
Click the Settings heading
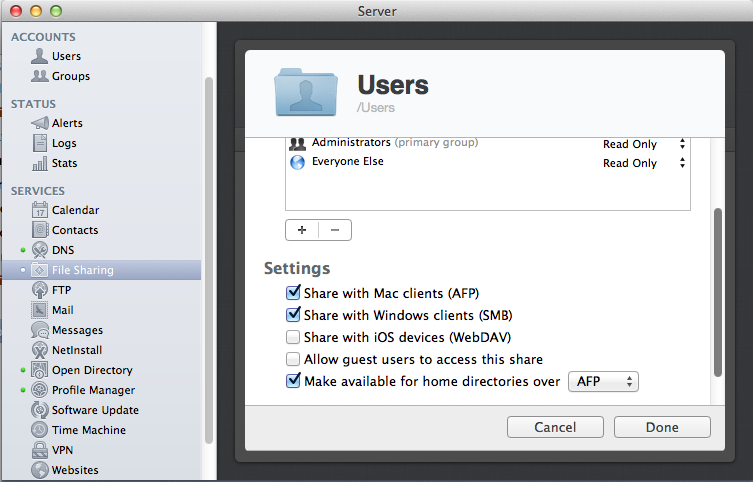pyautogui.click(x=297, y=268)
